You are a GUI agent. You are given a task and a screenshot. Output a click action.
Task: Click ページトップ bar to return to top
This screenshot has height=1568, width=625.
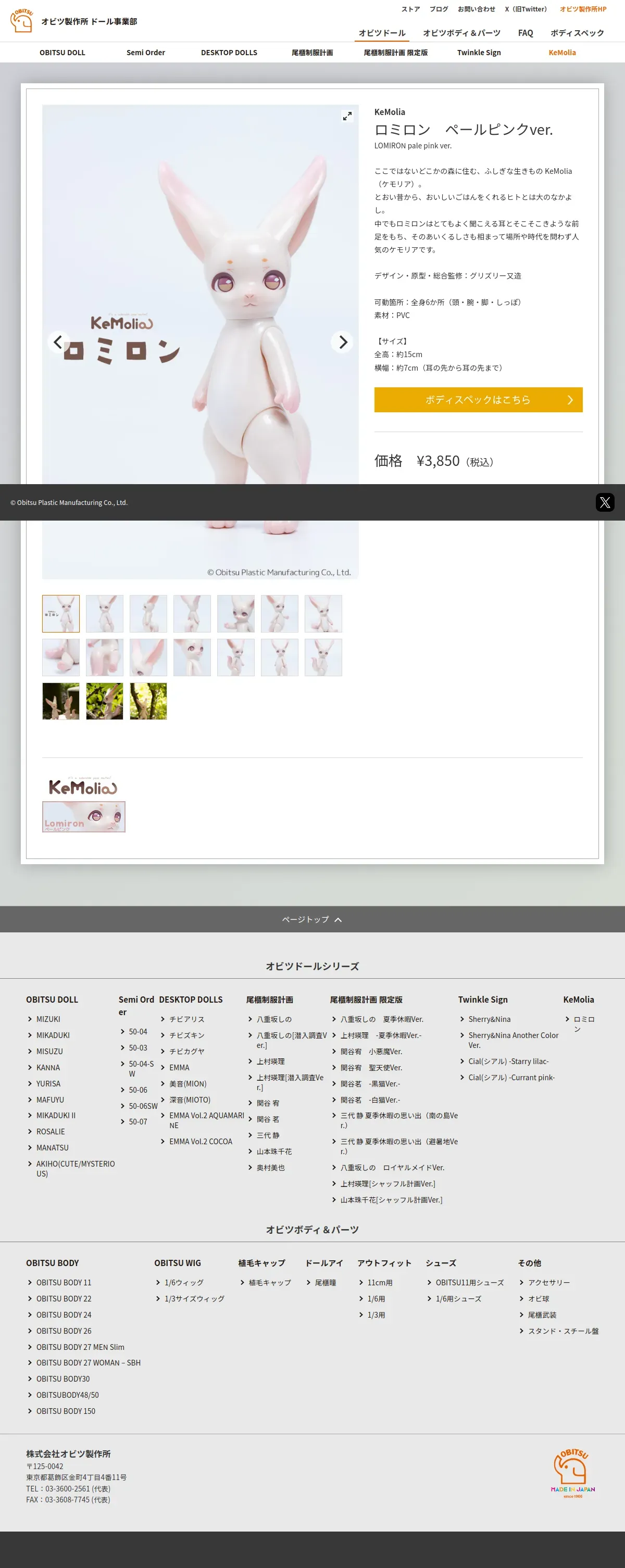(312, 919)
